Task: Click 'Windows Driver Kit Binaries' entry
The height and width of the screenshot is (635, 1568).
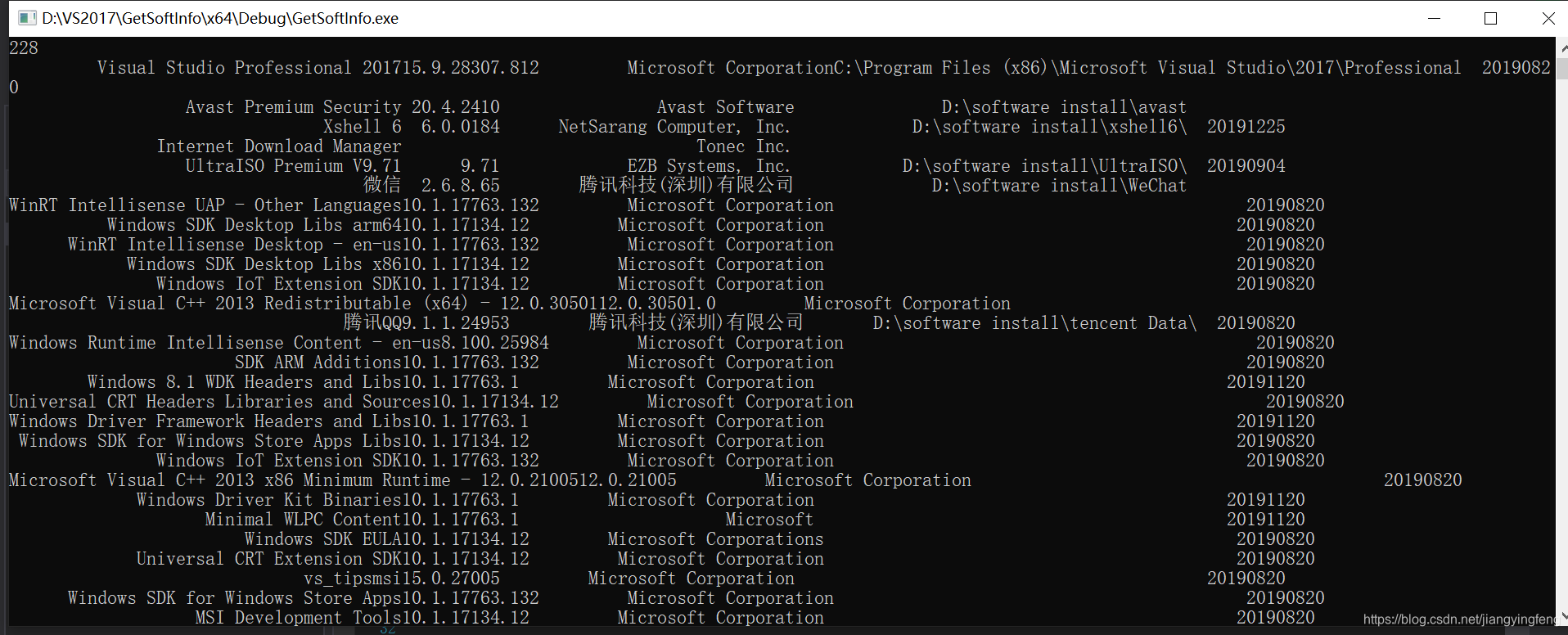Action: tap(268, 499)
